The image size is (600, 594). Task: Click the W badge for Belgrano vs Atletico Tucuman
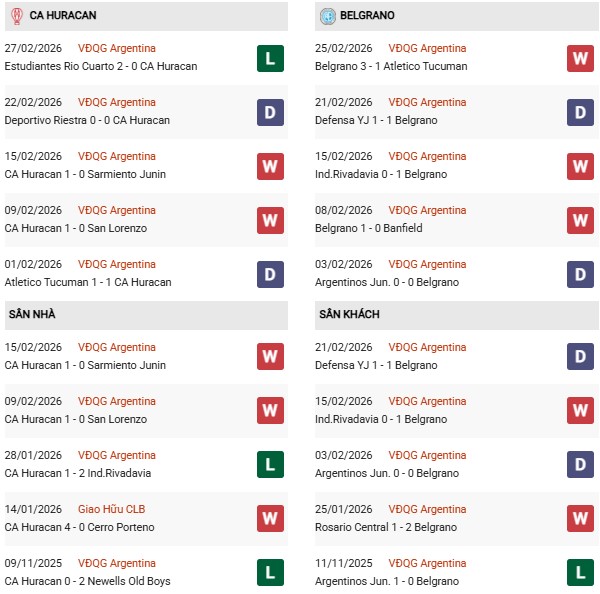(580, 58)
